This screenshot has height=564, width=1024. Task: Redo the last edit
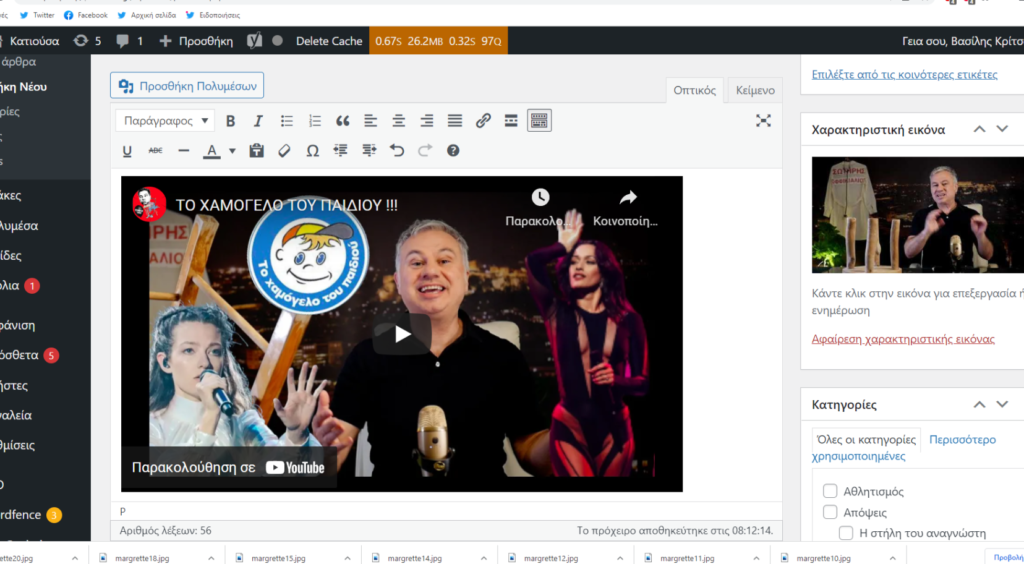coord(424,151)
